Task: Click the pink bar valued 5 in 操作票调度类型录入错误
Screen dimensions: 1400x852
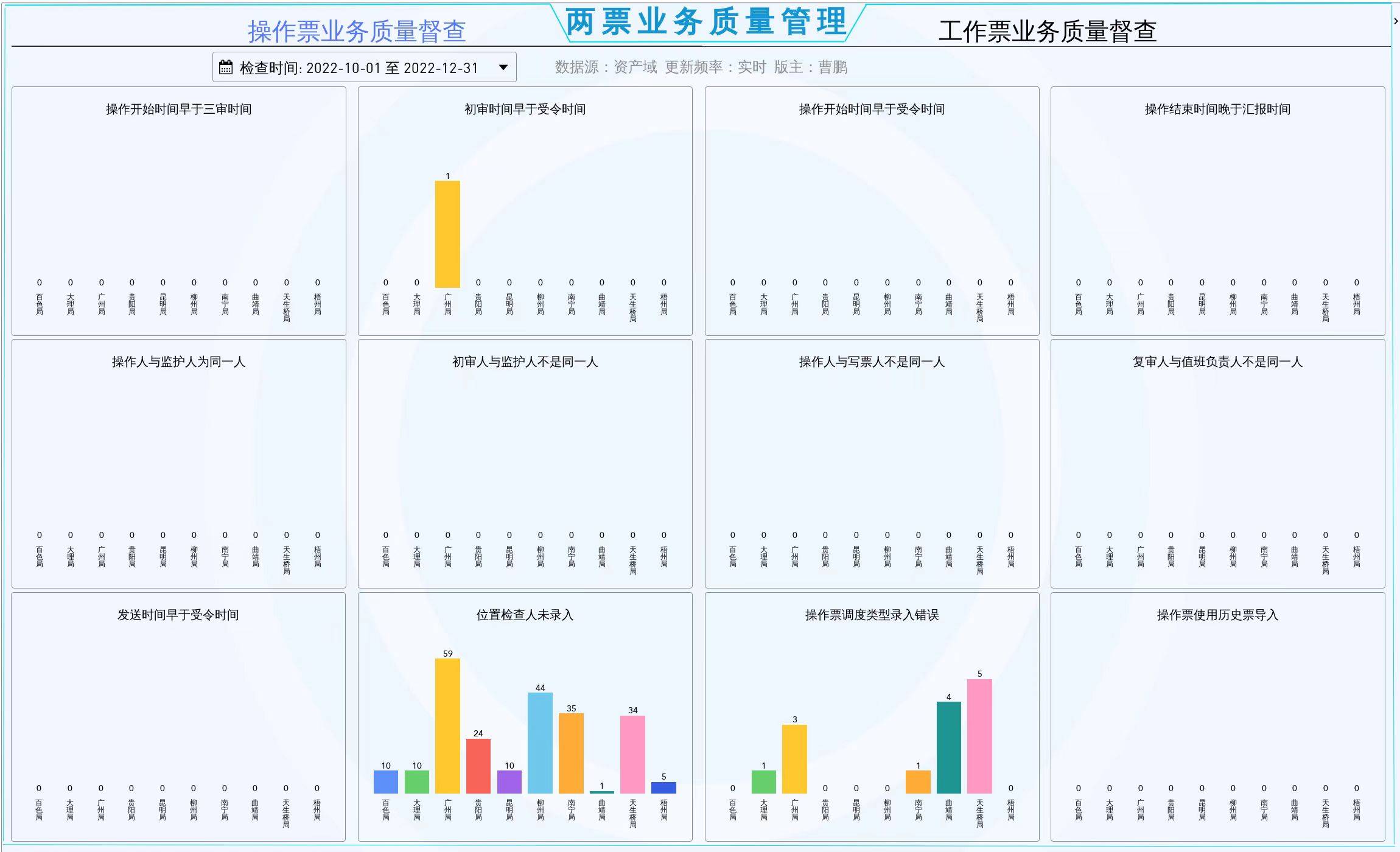Action: (x=979, y=736)
